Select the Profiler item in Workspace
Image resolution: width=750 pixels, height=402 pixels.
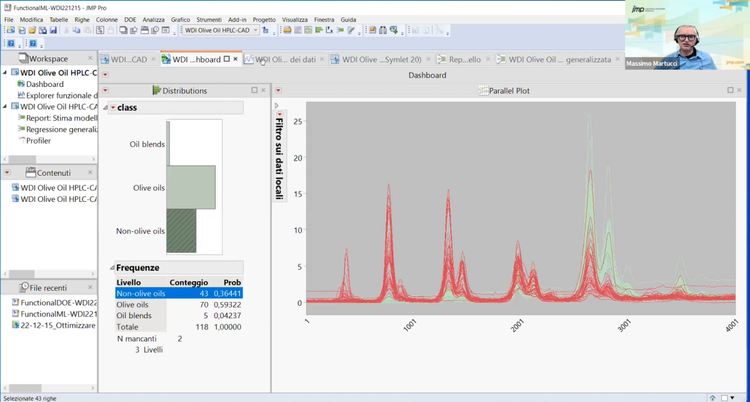click(38, 140)
